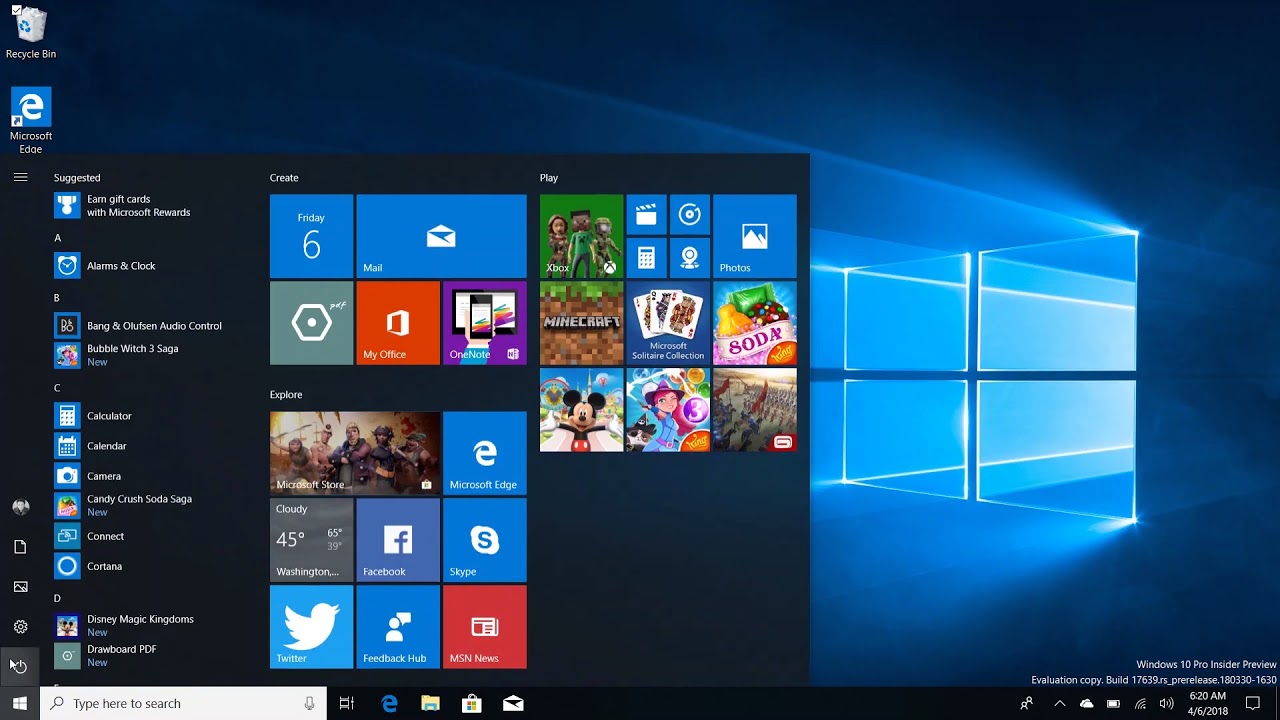Click the Windows Start button
1280x720 pixels.
point(20,703)
